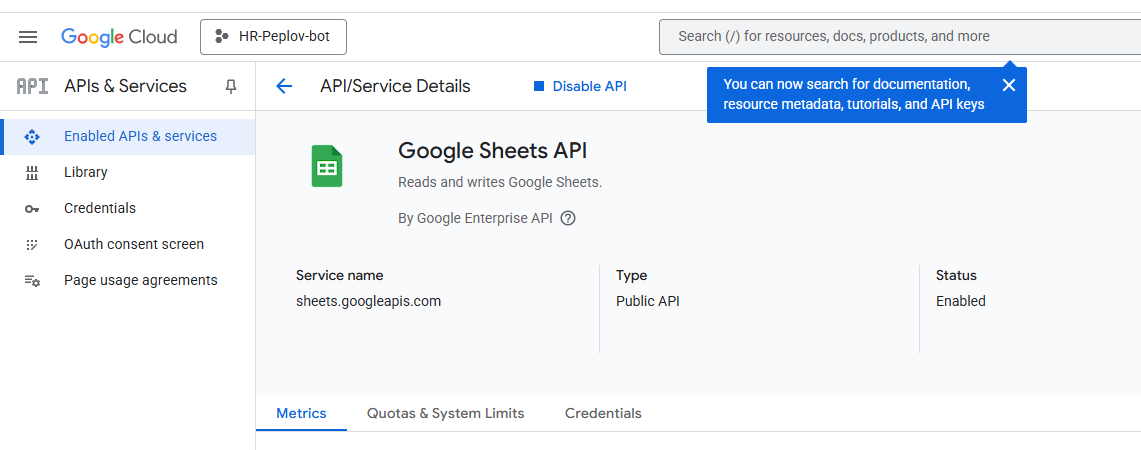Viewport: 1141px width, 450px height.
Task: Click the Disable API button
Action: pyautogui.click(x=580, y=86)
